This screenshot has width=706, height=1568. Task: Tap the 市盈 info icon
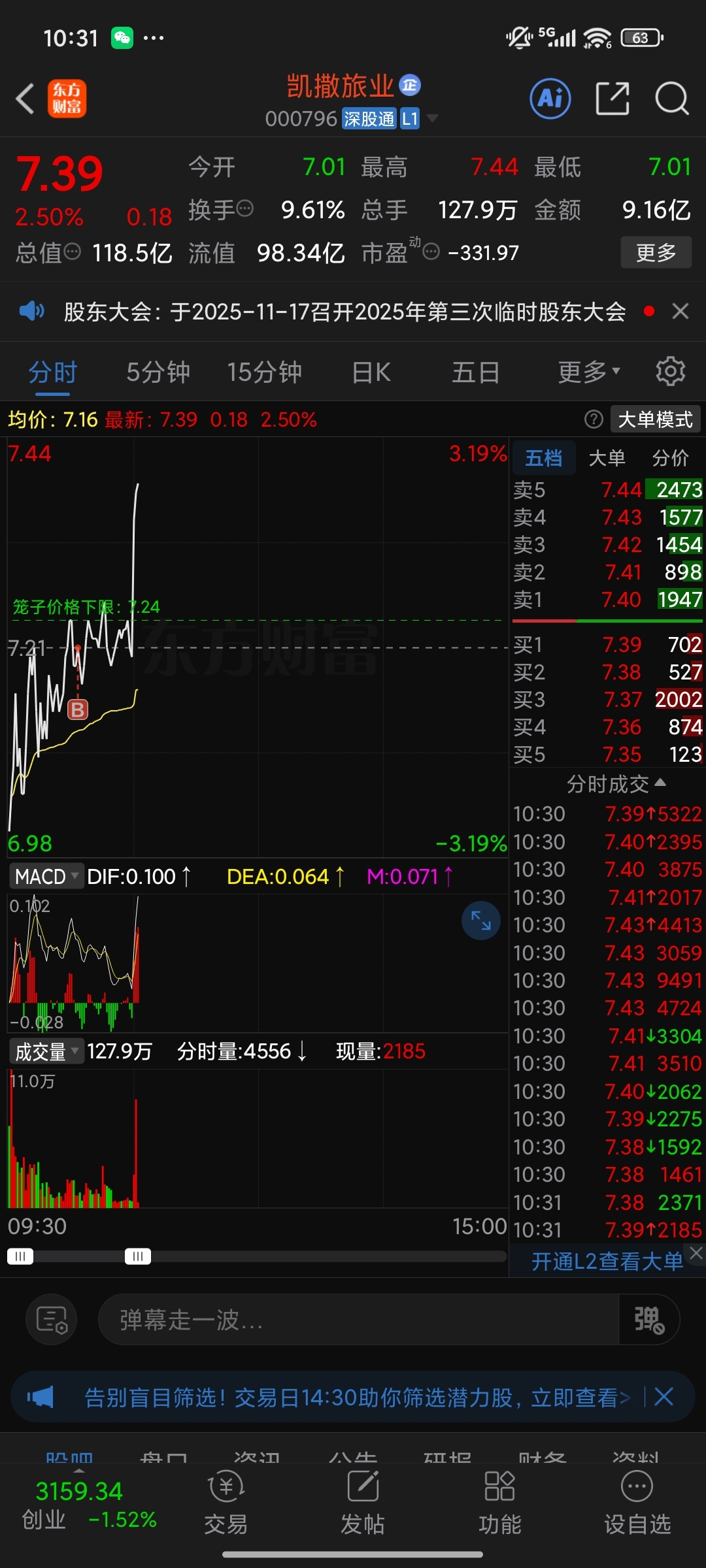point(431,252)
